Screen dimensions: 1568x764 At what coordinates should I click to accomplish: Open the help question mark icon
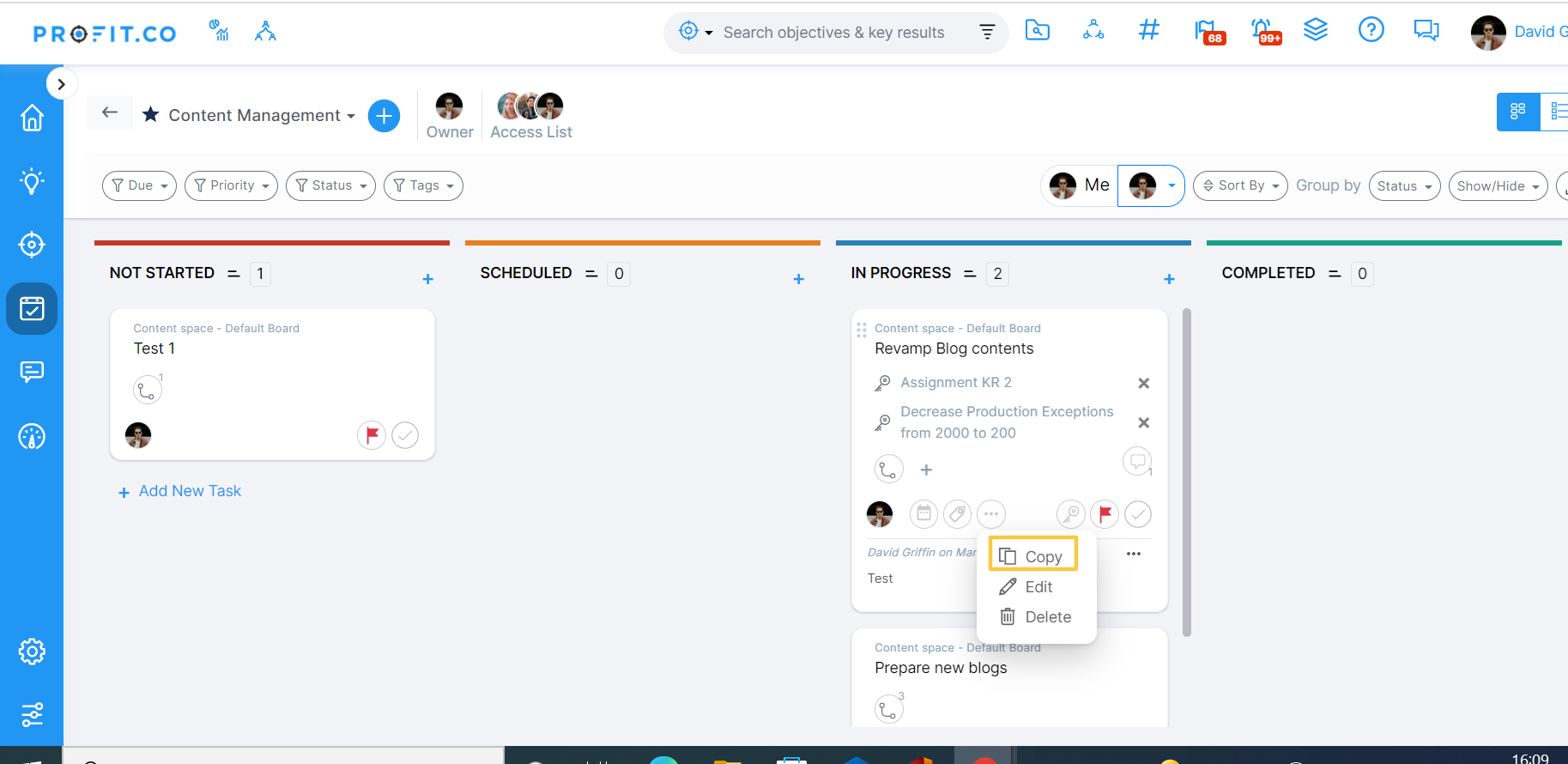[1371, 30]
